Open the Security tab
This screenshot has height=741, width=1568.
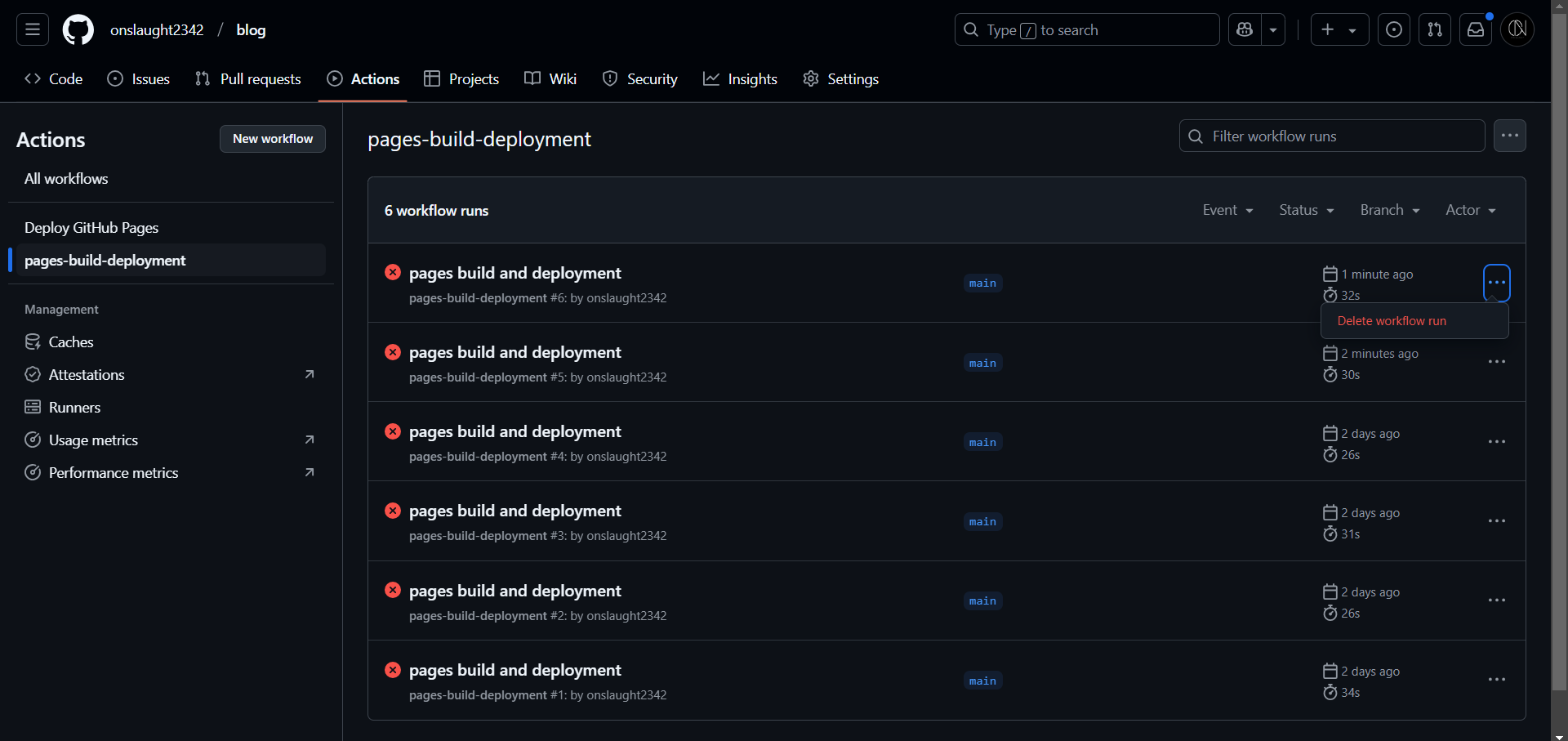(x=640, y=78)
